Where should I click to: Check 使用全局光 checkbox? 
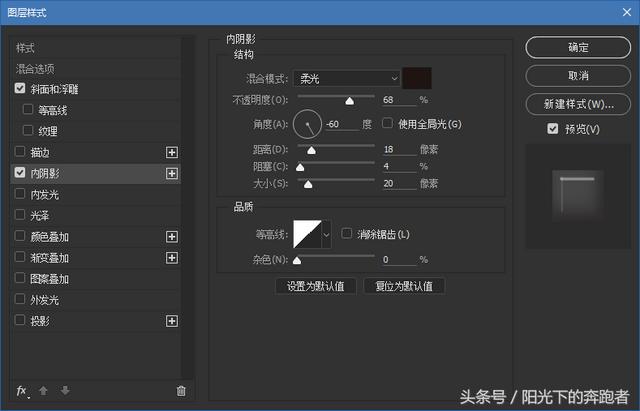click(387, 123)
